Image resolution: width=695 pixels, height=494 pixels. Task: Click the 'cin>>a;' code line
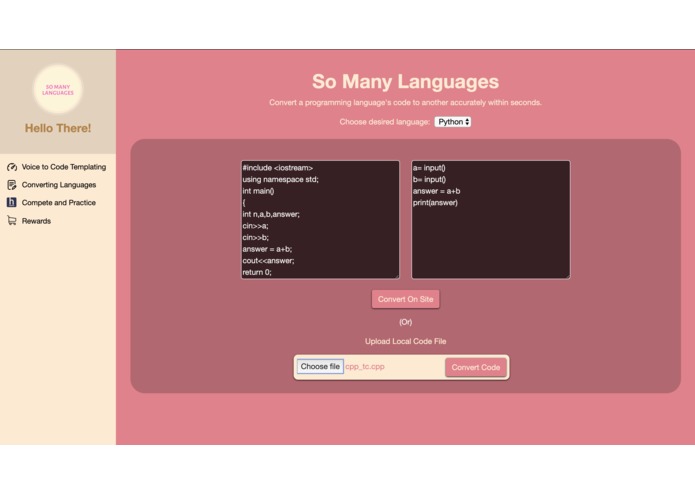(x=255, y=226)
